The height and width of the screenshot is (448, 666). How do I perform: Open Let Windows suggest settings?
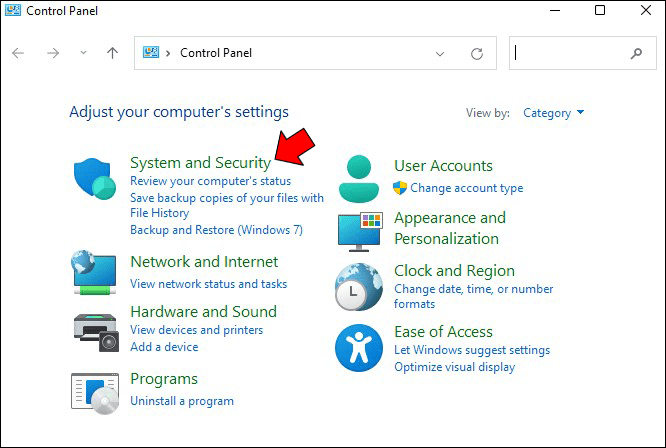472,350
